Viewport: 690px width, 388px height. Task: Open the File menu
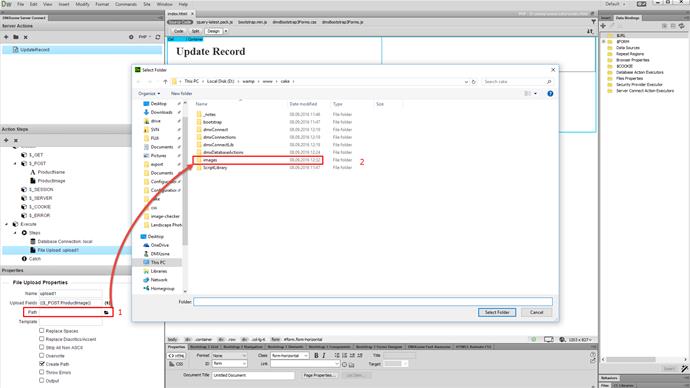(21, 4)
